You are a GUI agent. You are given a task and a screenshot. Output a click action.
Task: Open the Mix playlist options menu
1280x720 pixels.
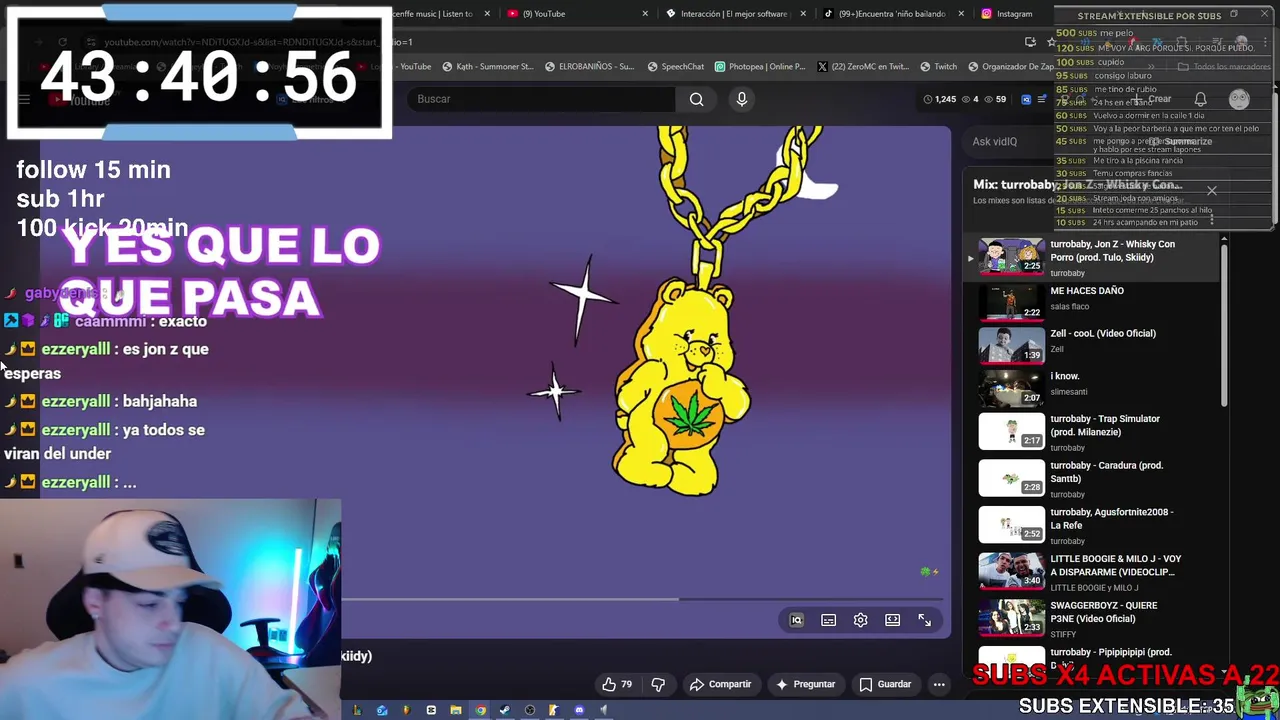pyautogui.click(x=1211, y=219)
